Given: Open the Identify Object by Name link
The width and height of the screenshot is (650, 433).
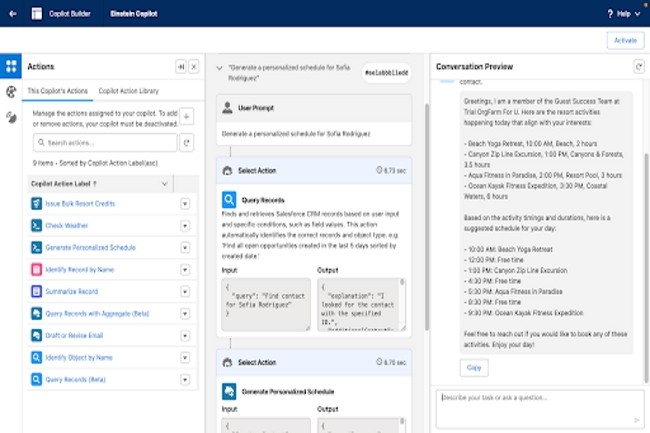Looking at the screenshot, I should click(x=79, y=357).
